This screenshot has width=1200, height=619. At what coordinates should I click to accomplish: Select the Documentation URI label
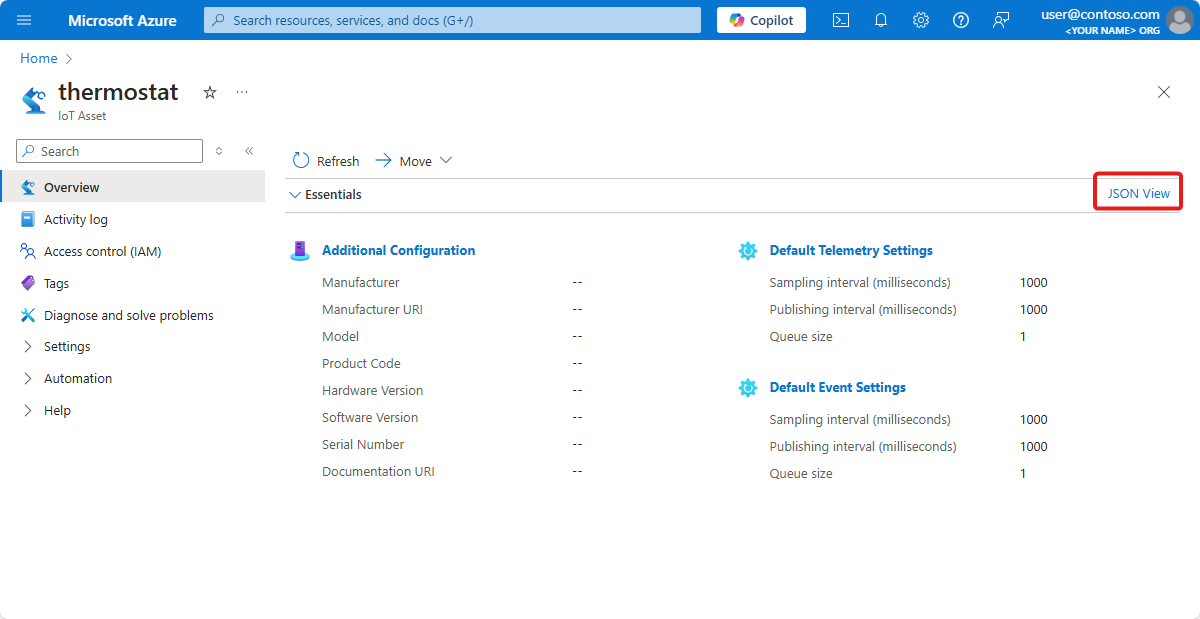tap(378, 472)
